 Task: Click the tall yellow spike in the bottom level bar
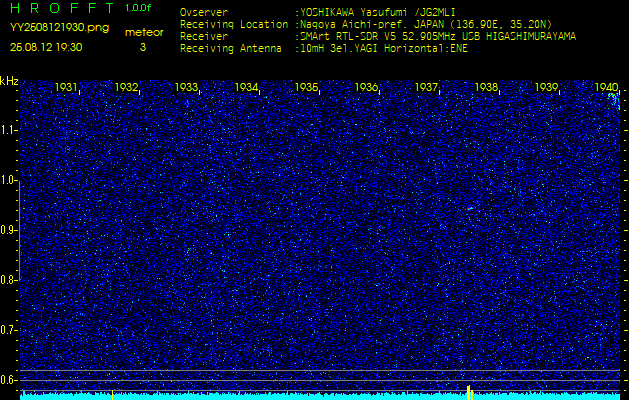(469, 392)
